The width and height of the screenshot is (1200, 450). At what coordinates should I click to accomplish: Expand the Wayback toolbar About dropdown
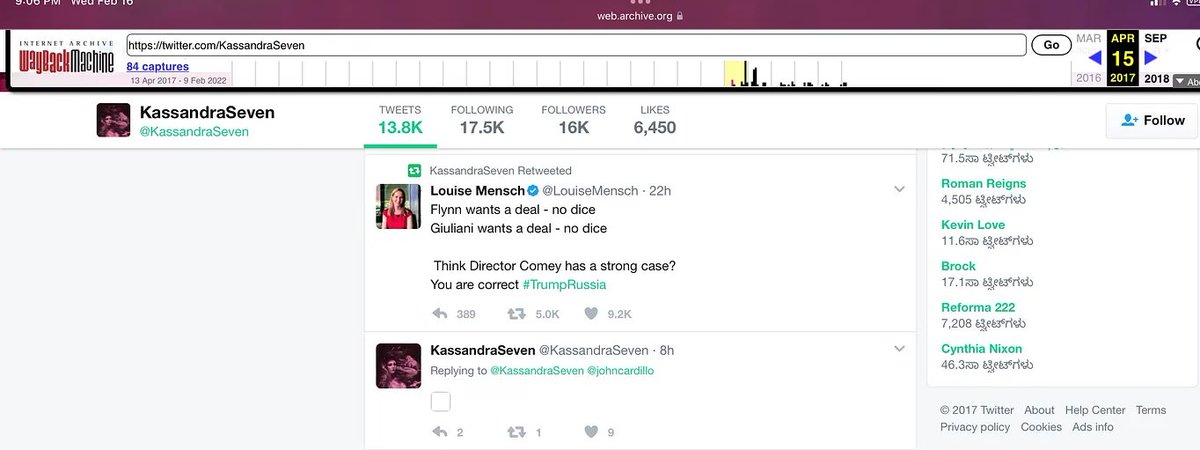coord(1186,81)
